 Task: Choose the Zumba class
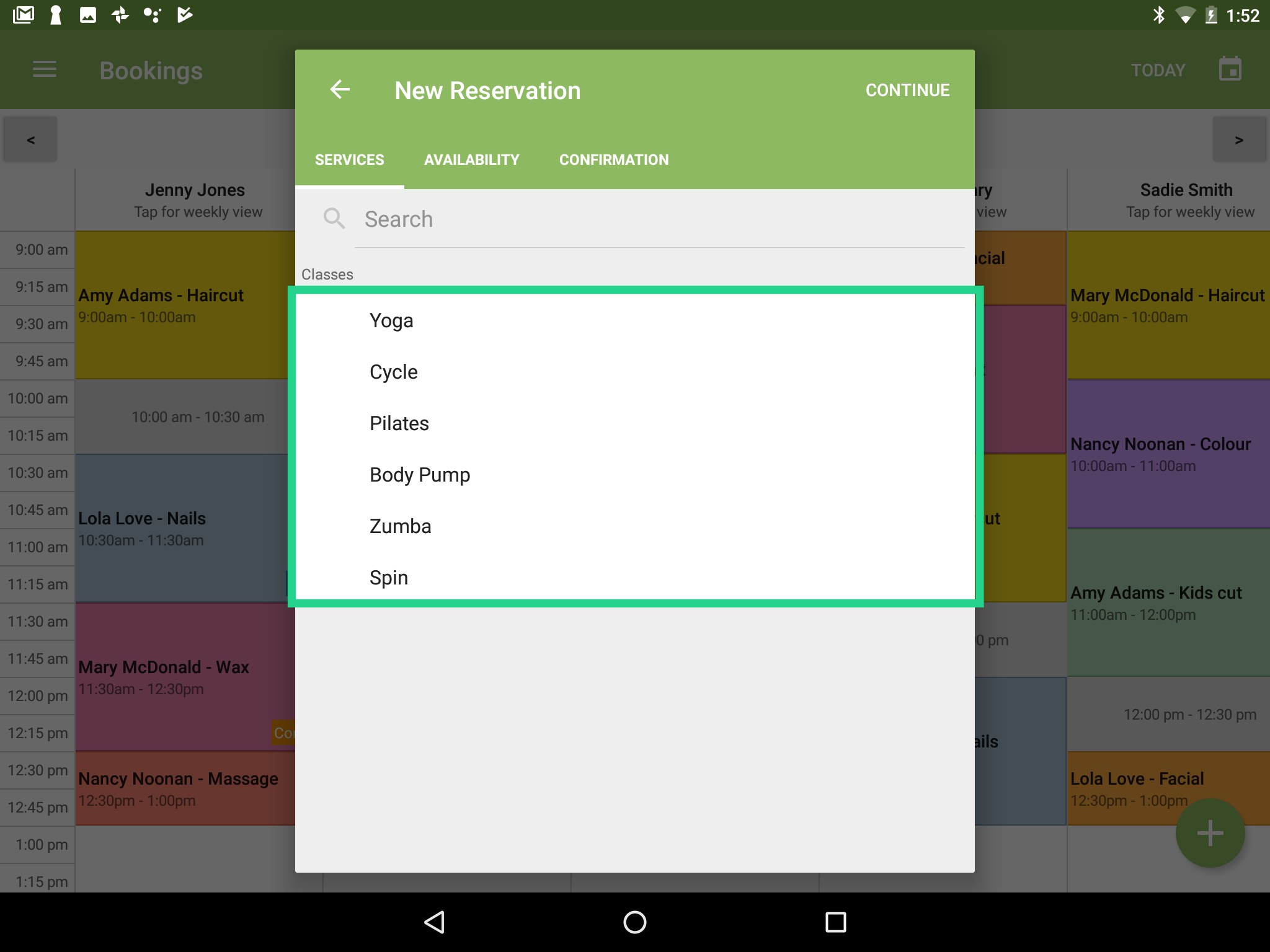point(400,526)
